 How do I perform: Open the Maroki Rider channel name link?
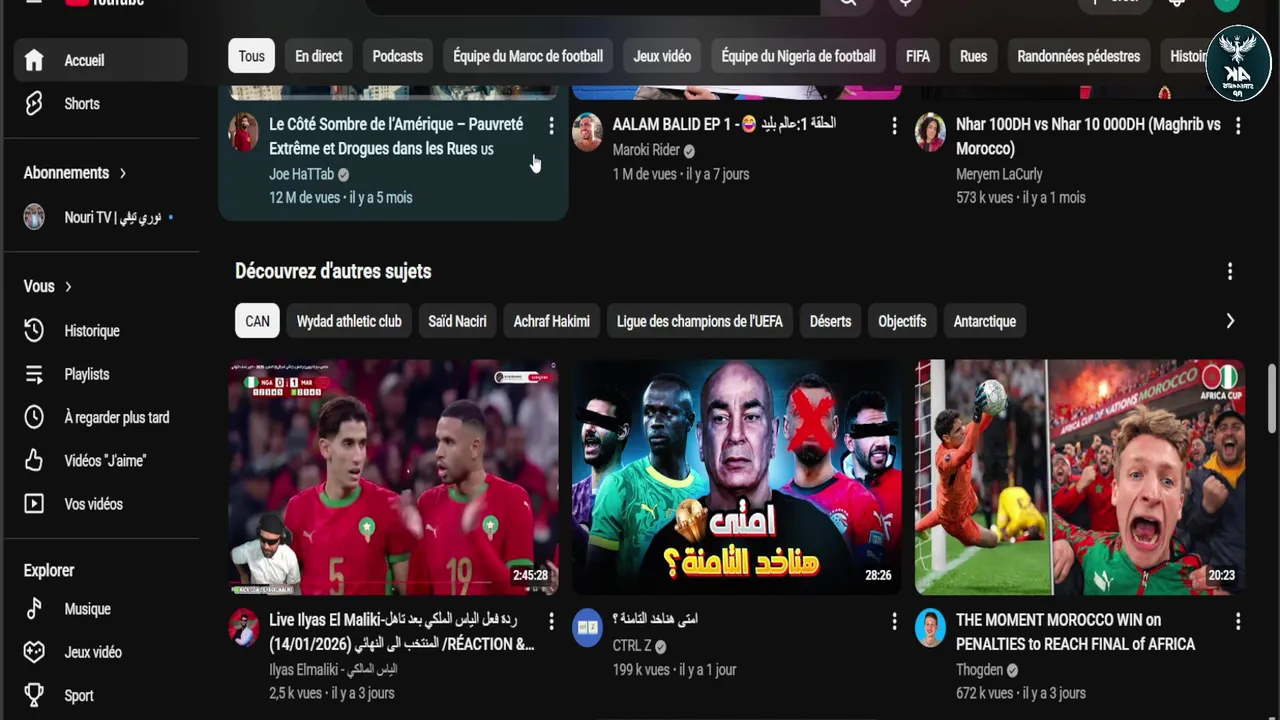coord(646,150)
